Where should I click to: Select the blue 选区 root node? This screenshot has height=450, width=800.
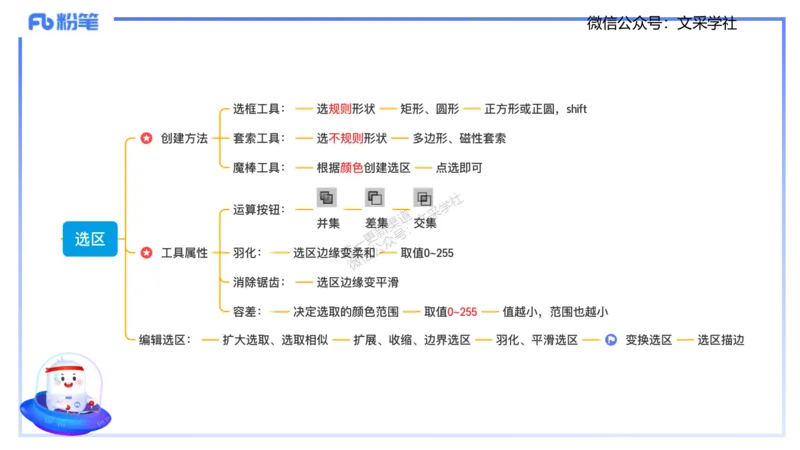click(x=90, y=239)
